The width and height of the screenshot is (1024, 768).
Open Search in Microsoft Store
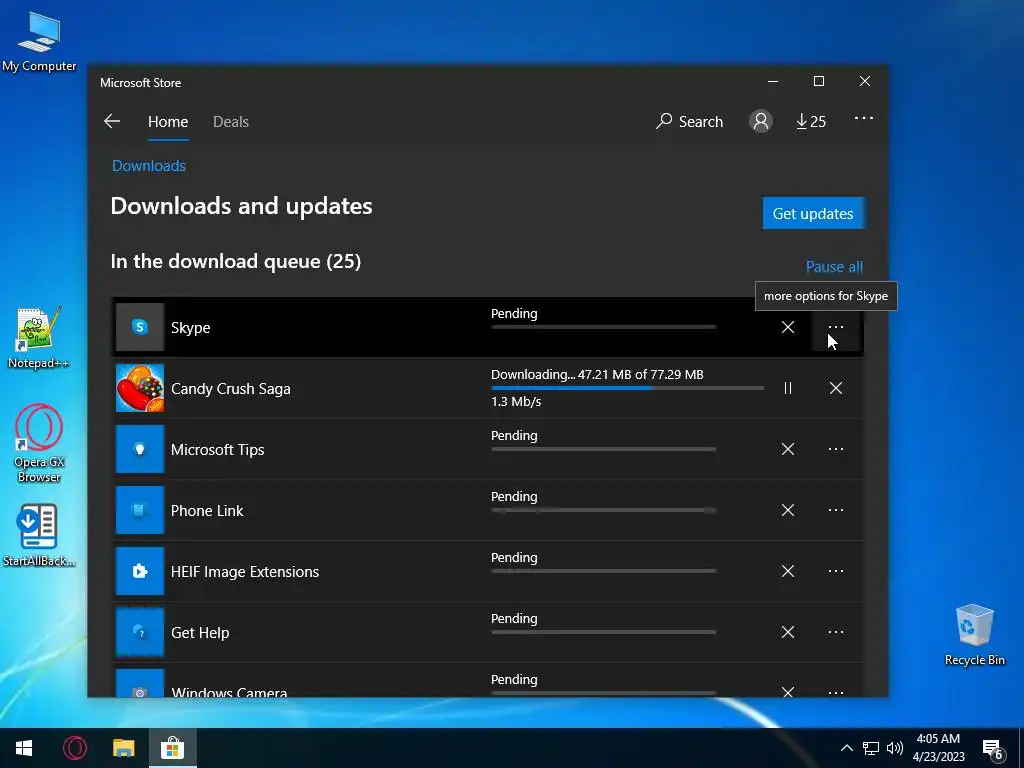689,121
